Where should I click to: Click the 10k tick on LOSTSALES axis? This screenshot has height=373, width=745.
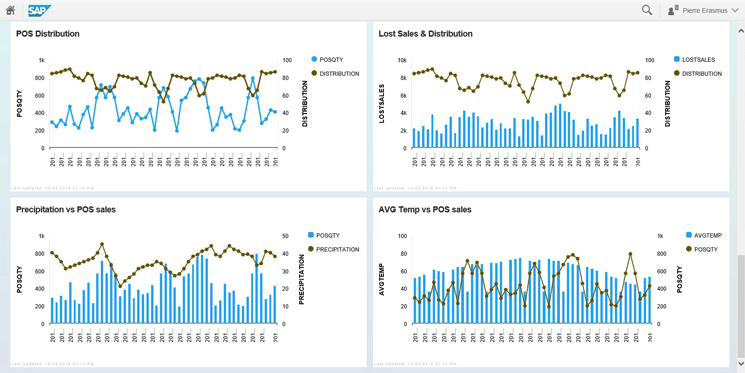[402, 60]
